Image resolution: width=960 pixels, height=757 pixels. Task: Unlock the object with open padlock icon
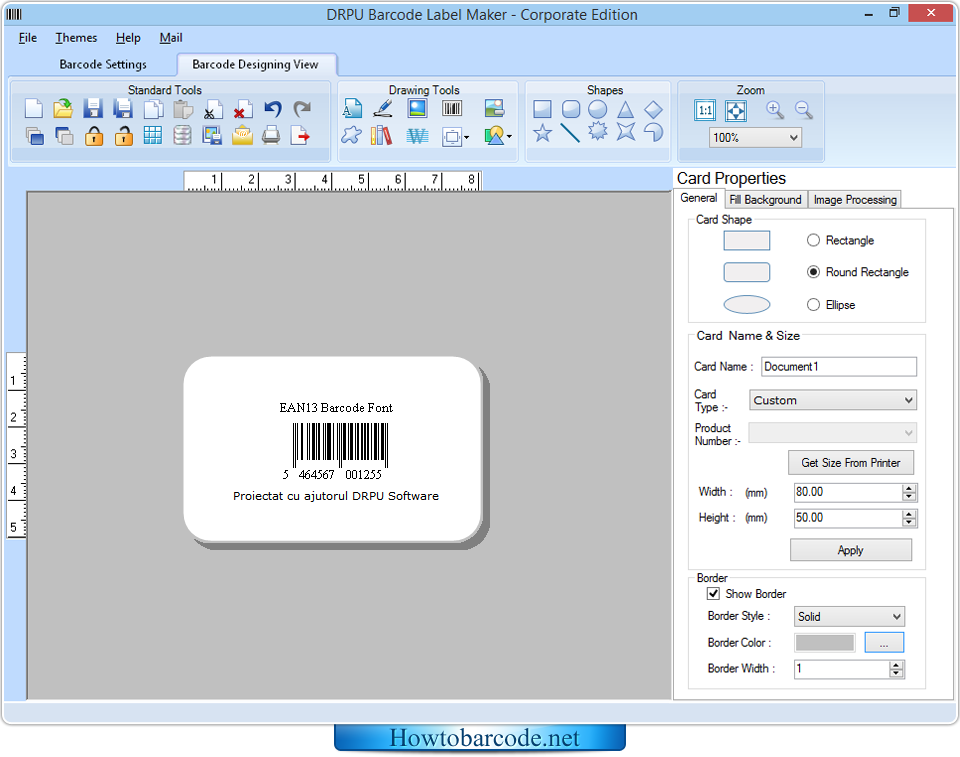coord(124,135)
